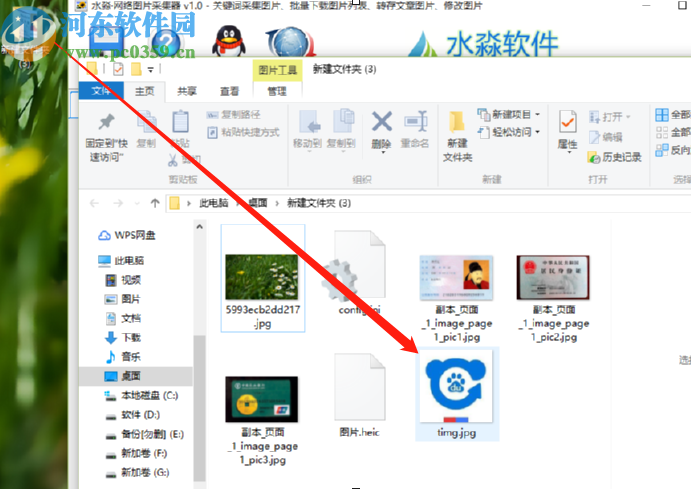Click Copy path in the ribbon

coord(234,115)
